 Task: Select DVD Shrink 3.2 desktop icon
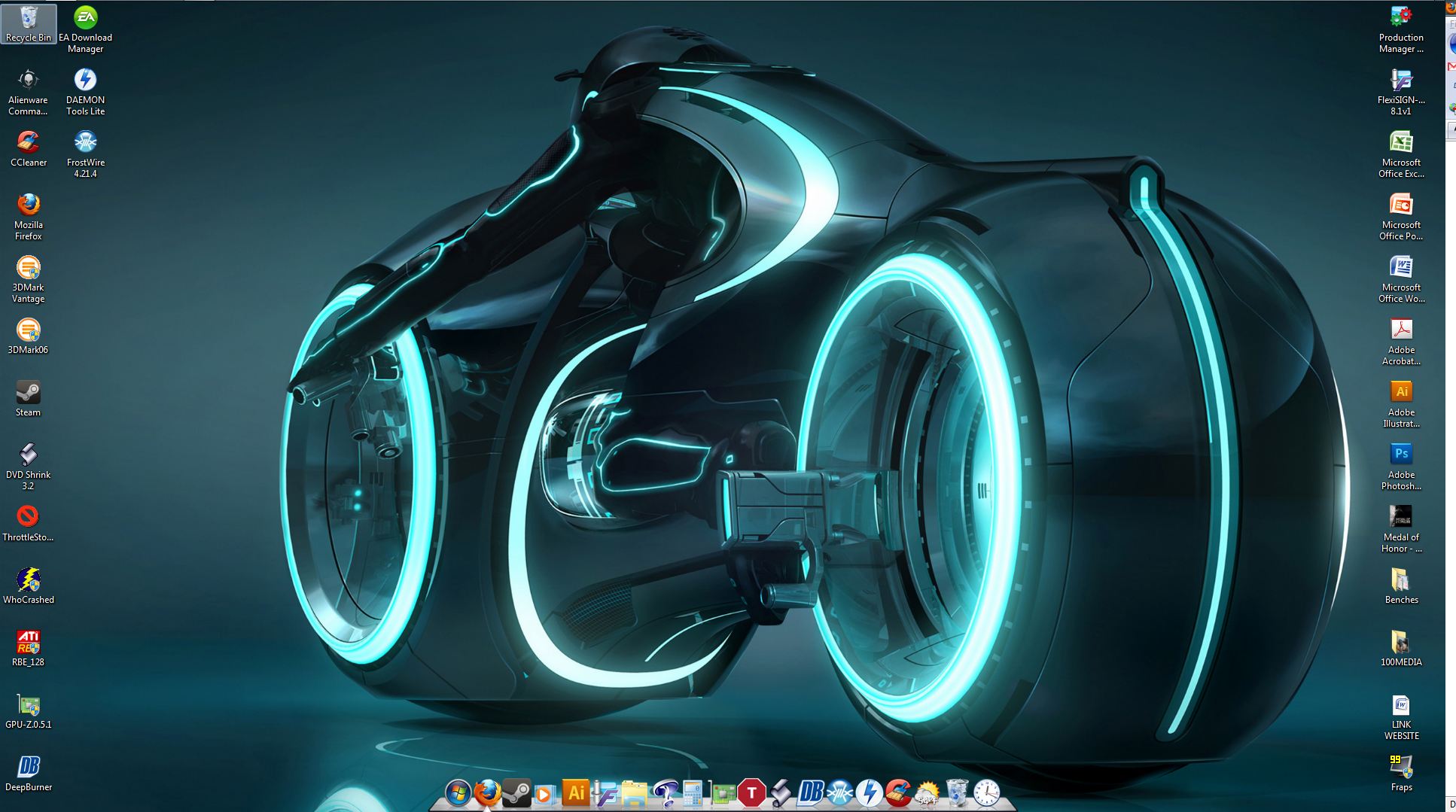(x=28, y=467)
